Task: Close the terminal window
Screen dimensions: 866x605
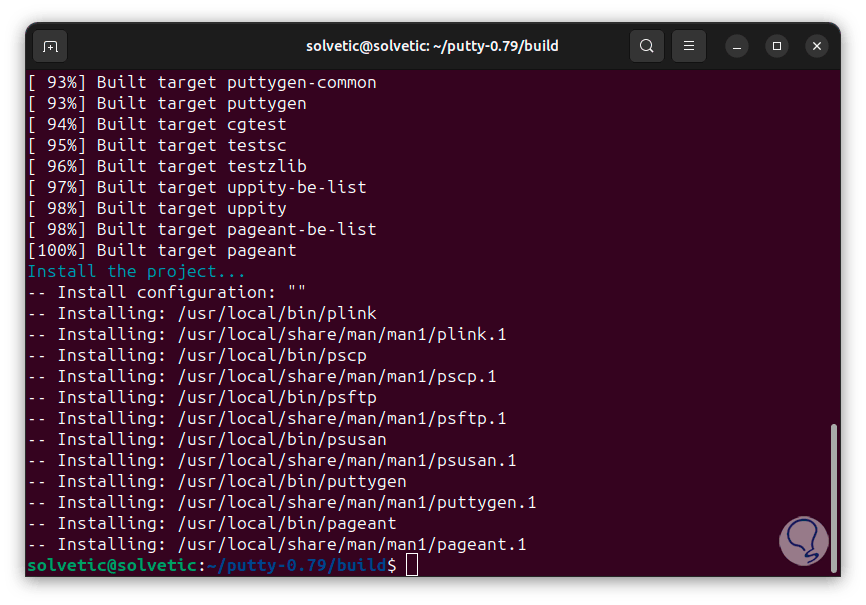Action: (x=817, y=46)
